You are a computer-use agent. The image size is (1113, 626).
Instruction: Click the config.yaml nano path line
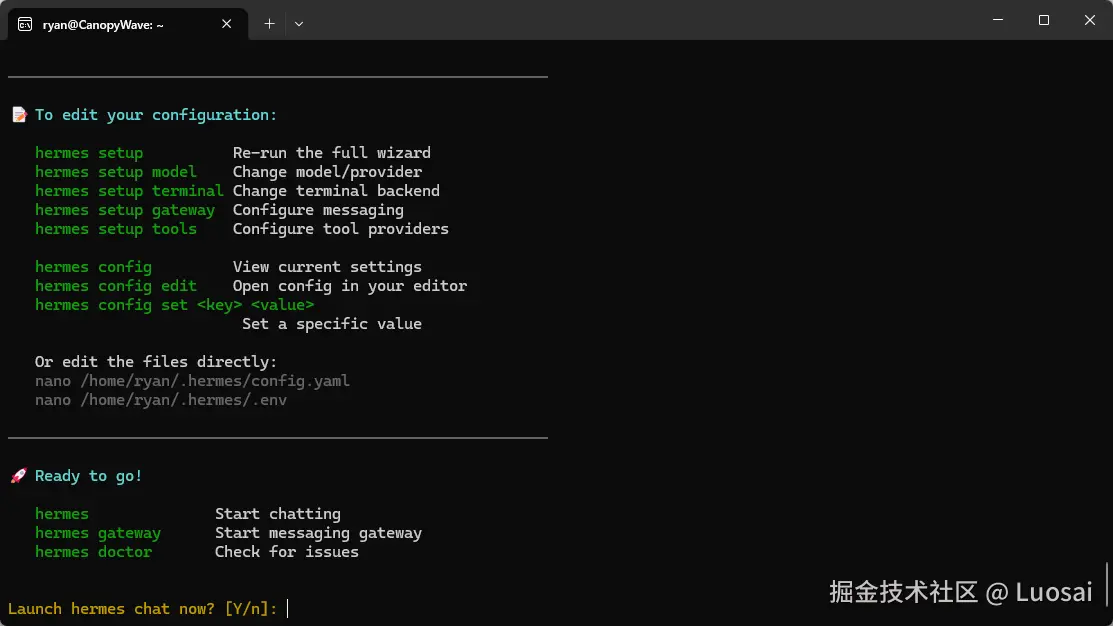coord(192,381)
